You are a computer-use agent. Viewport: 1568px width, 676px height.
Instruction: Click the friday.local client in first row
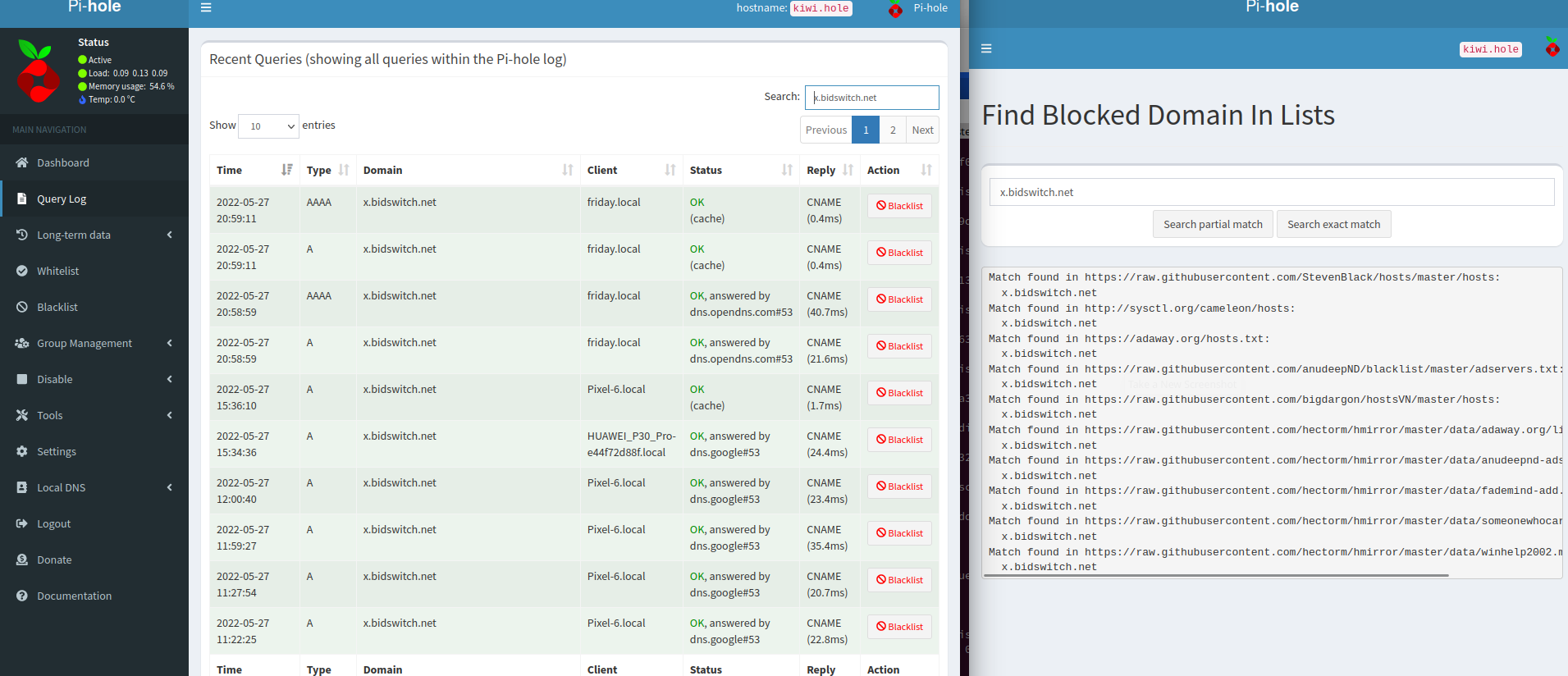[x=614, y=202]
